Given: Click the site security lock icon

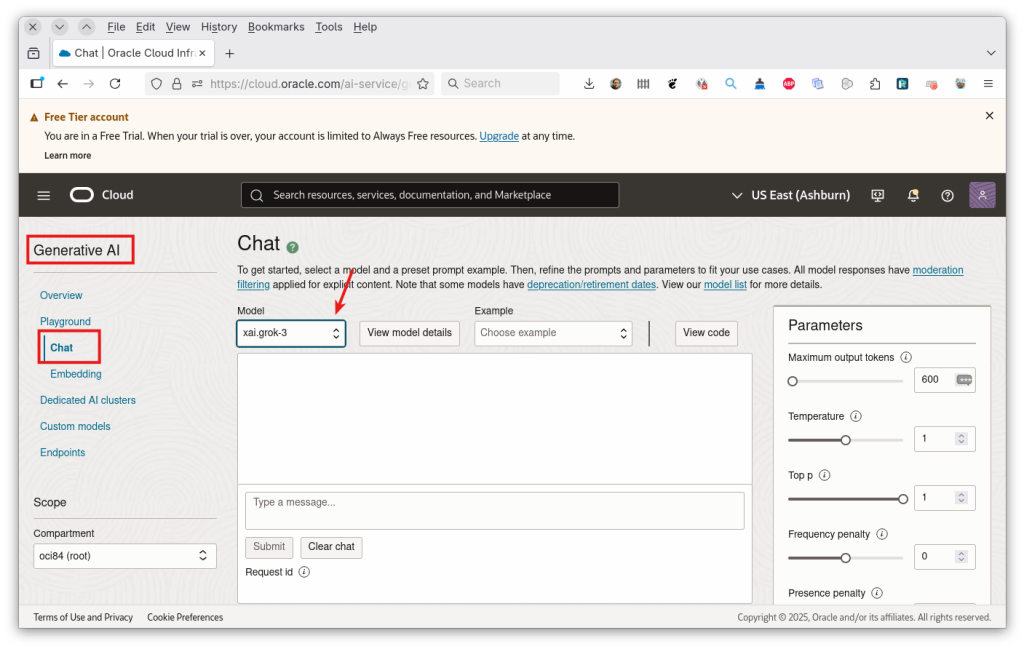Looking at the screenshot, I should coord(176,84).
